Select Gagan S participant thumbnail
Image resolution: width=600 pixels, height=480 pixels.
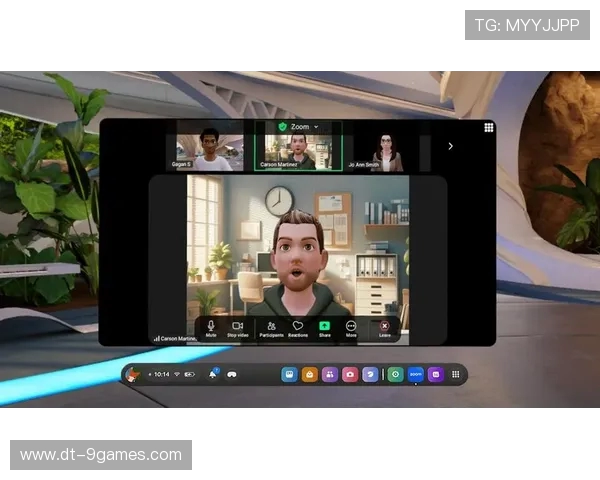[x=212, y=149]
